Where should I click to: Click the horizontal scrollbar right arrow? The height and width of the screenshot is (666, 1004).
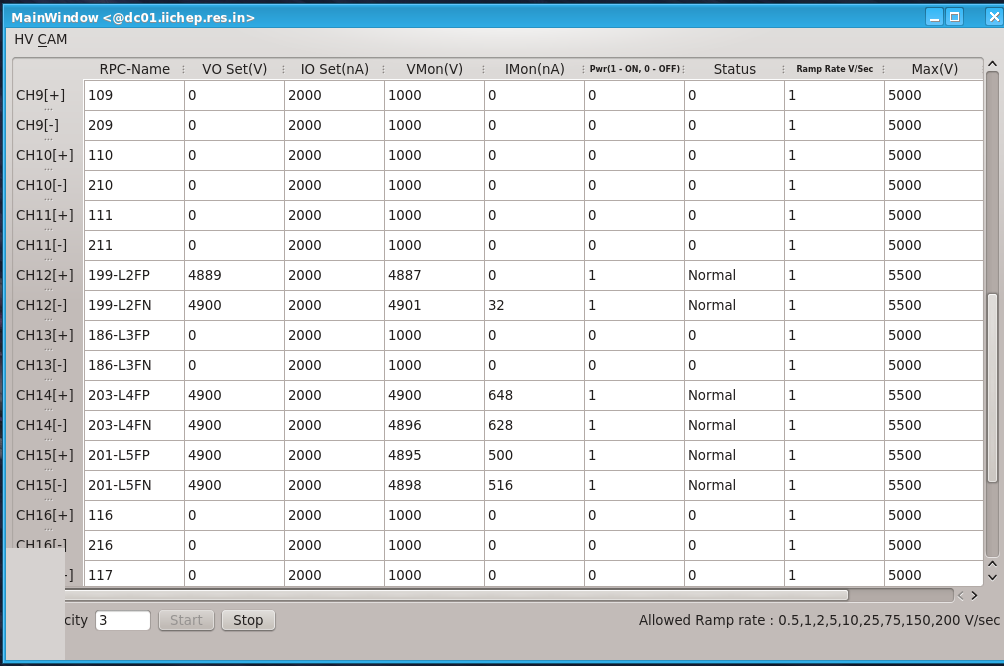click(x=974, y=595)
